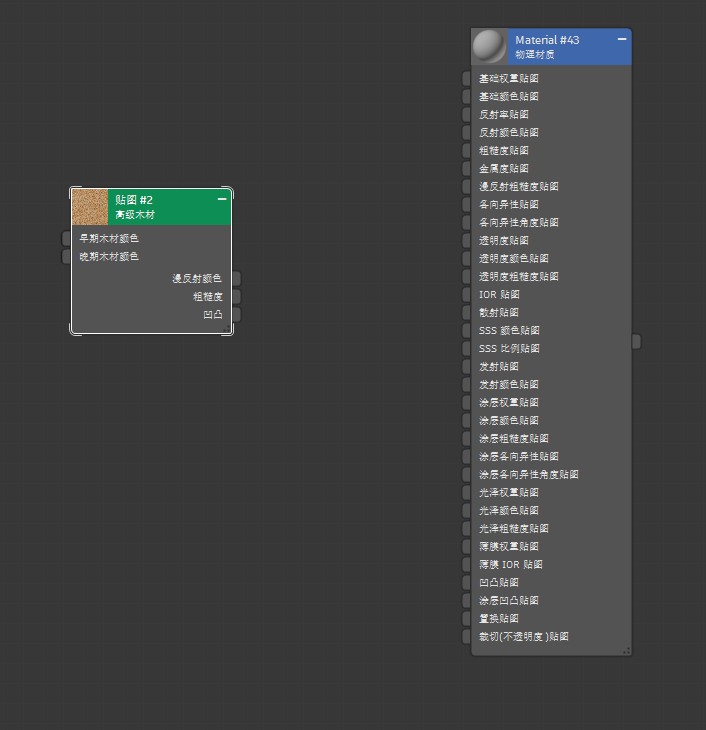706x730 pixels.
Task: Select the Material #43 node title bar
Action: tap(569, 47)
